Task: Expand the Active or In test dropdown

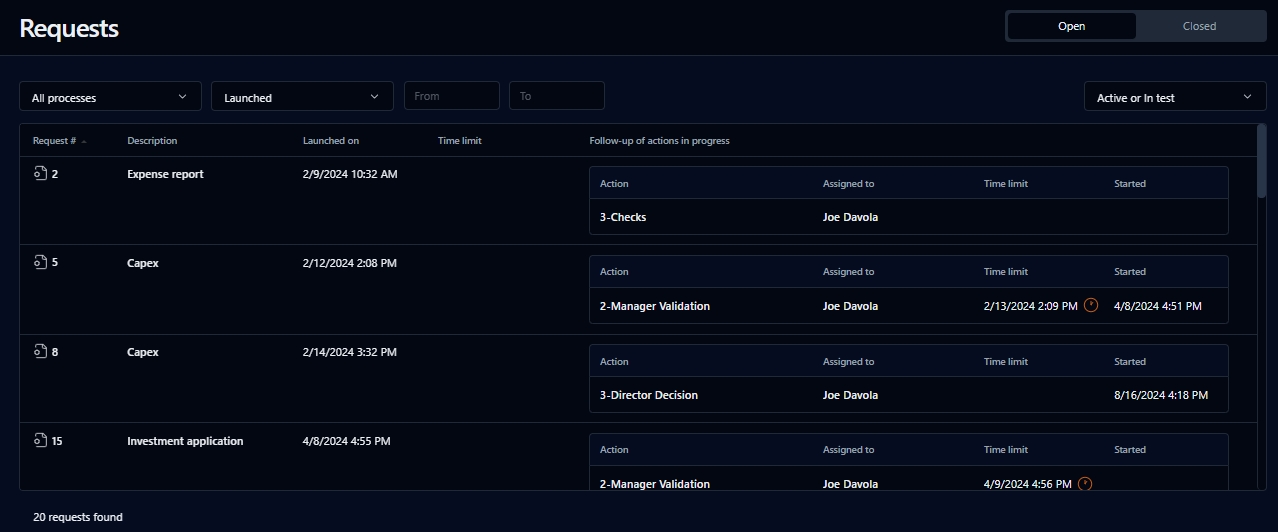Action: pyautogui.click(x=1174, y=97)
